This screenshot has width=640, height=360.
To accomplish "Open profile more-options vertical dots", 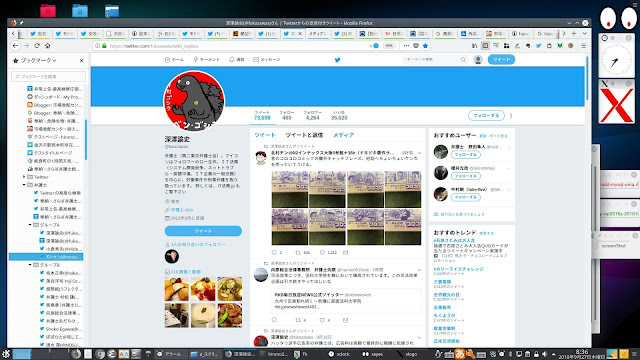I will click(511, 116).
